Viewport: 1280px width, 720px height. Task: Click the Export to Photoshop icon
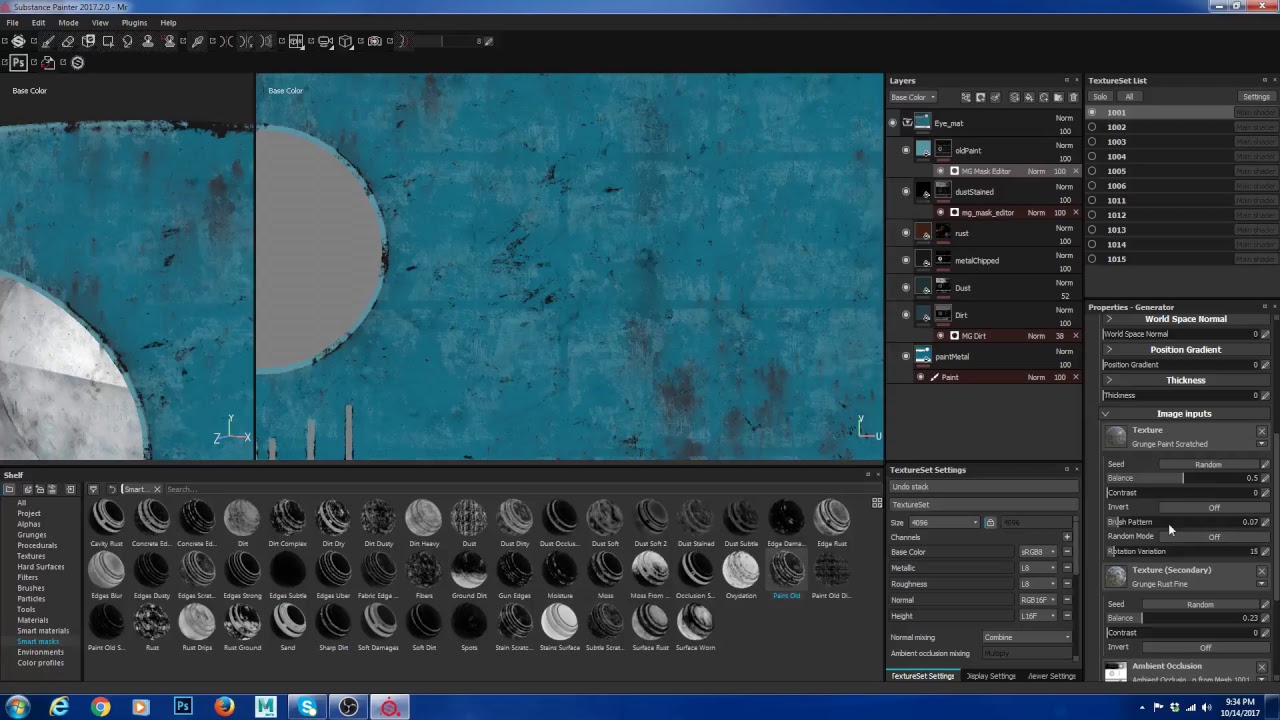pos(18,62)
